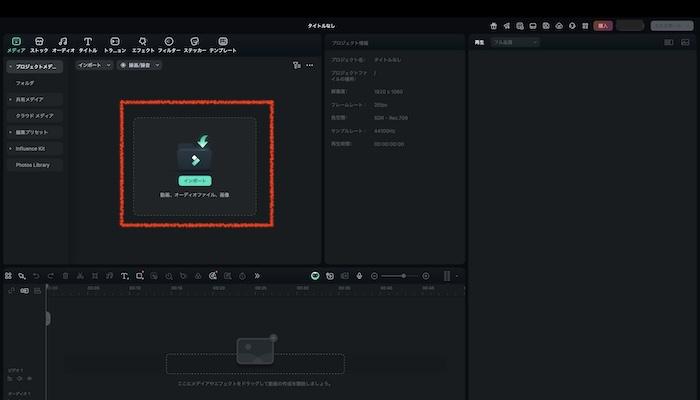Toggle the link icon at timeline header

click(25, 290)
